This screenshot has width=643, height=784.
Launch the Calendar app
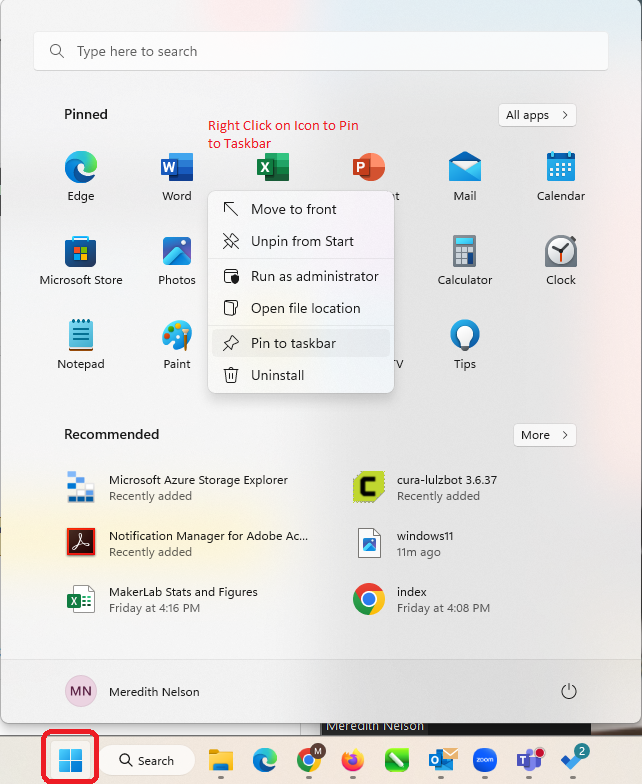pos(560,176)
